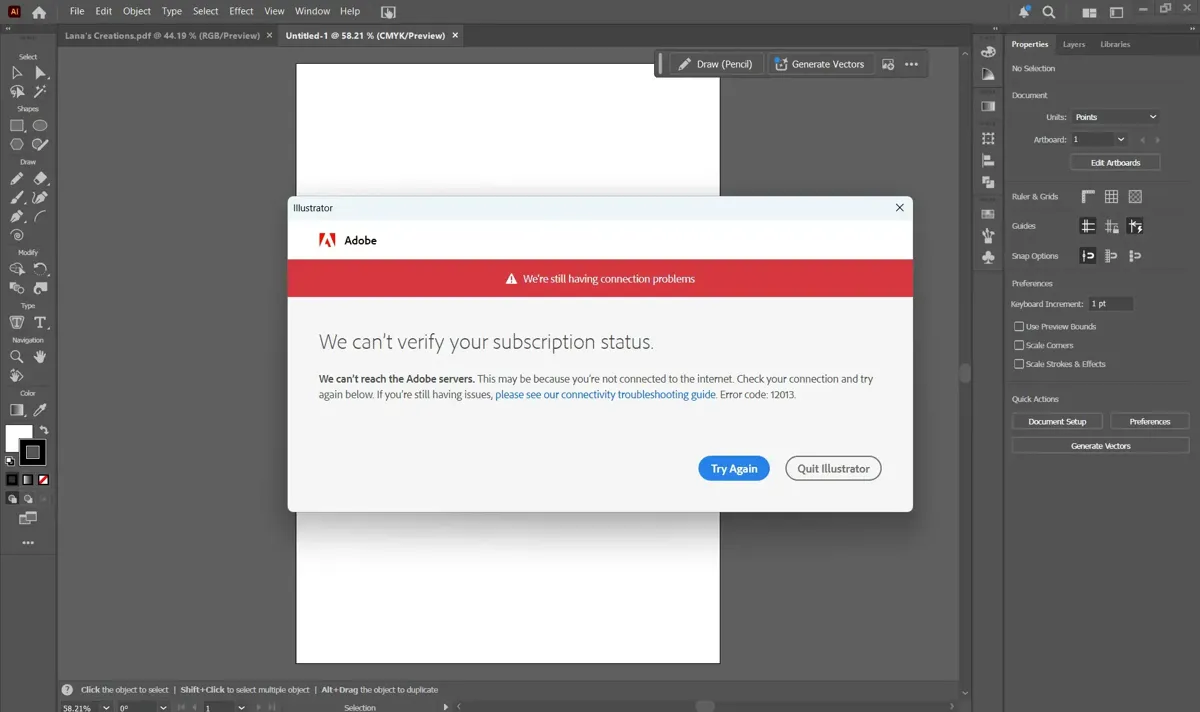
Task: Select the Rectangle shape tool
Action: click(x=17, y=126)
